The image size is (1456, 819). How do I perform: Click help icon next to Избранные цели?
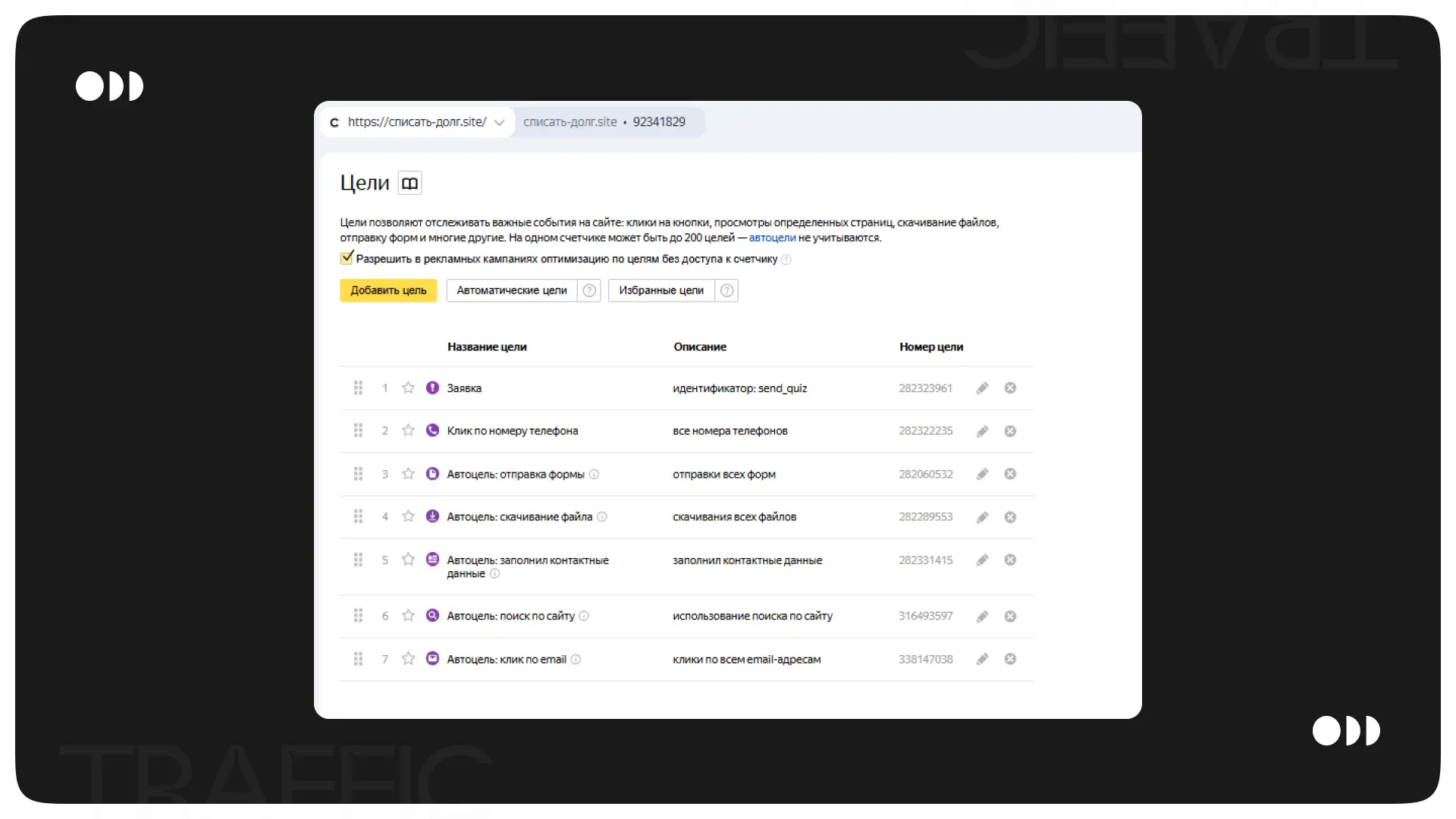point(726,290)
